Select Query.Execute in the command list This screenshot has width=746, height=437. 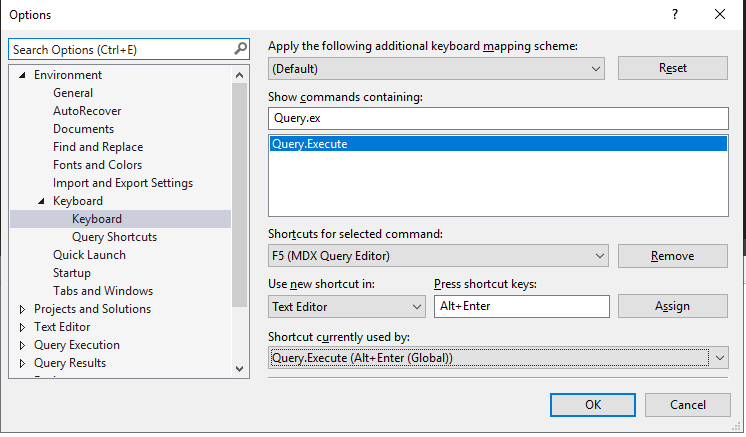coord(498,144)
